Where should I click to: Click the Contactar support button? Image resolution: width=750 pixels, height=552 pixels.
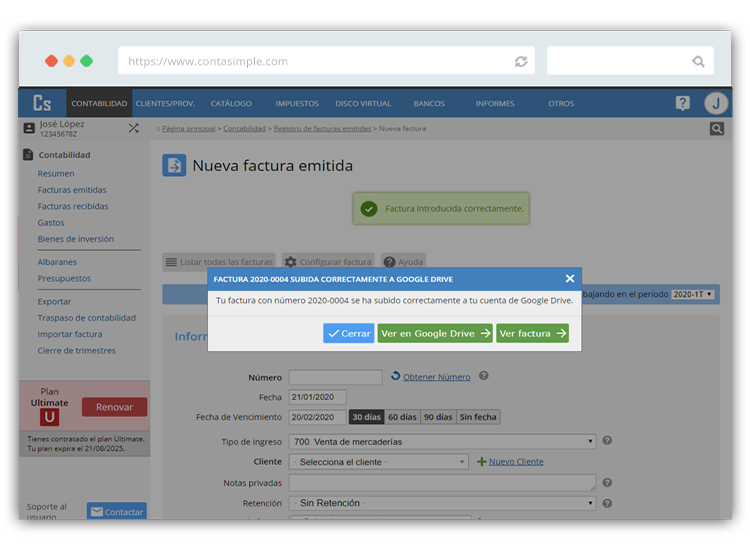pyautogui.click(x=117, y=511)
